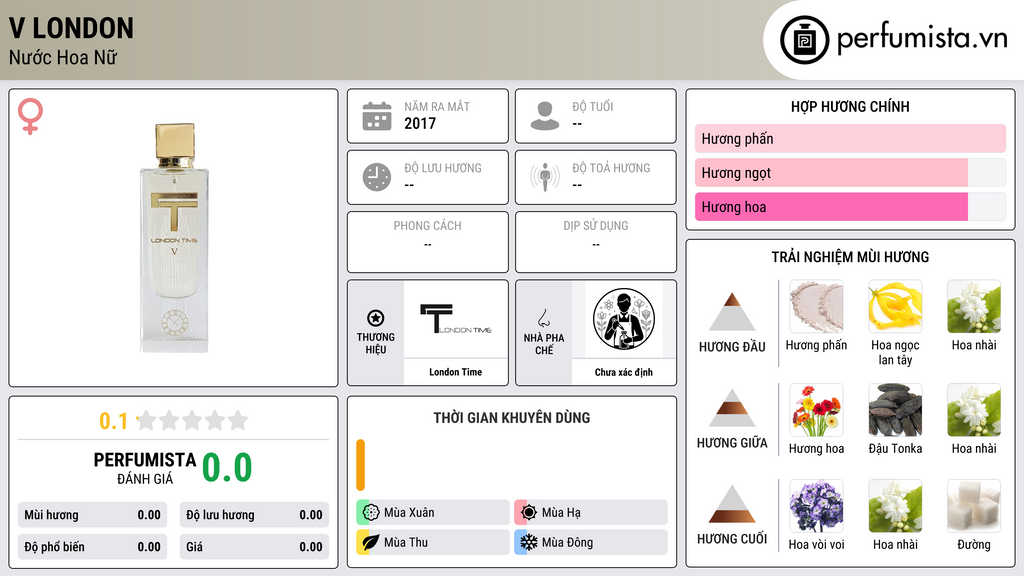This screenshot has width=1024, height=576.
Task: Click the clock icon beside Độ lưu hương
Action: click(377, 177)
